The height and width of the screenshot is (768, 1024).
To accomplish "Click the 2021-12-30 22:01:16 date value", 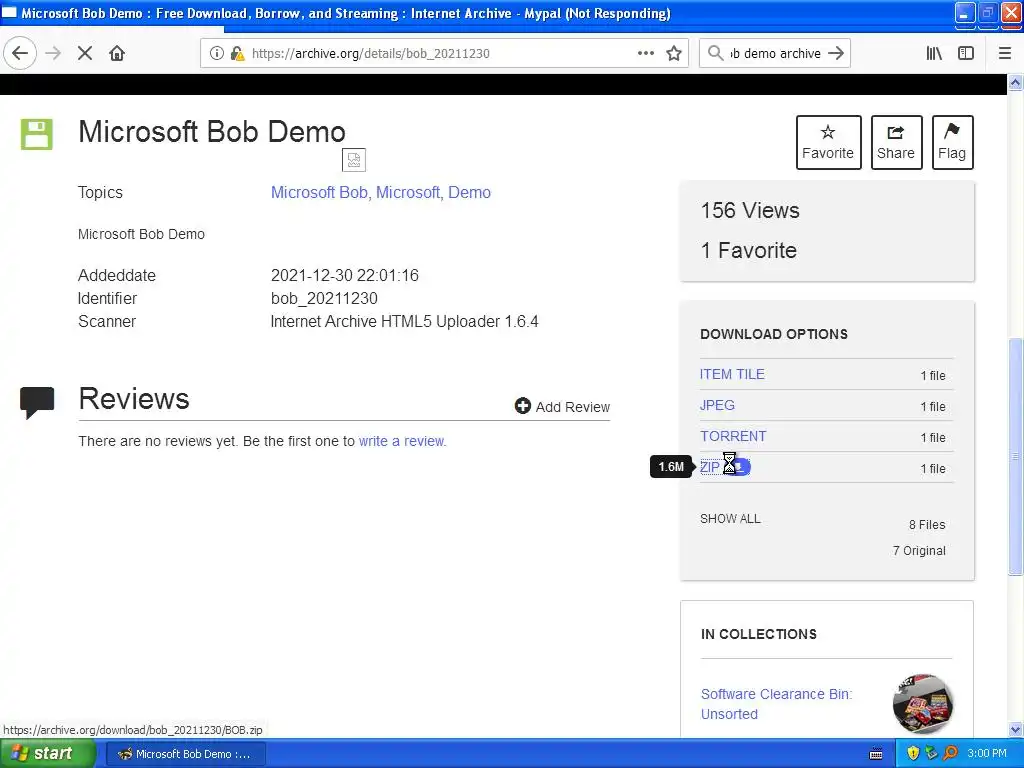I will pyautogui.click(x=345, y=276).
